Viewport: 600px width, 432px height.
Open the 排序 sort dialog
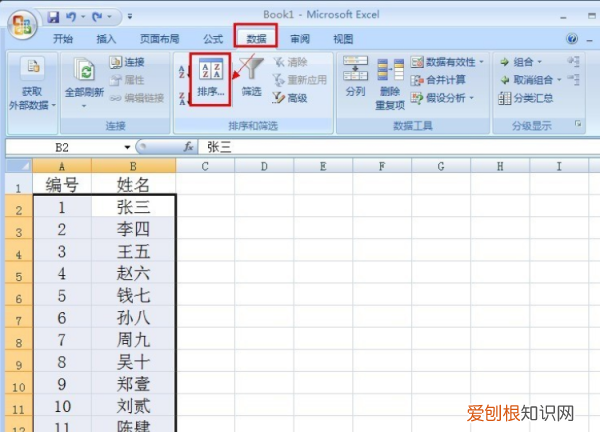[x=210, y=79]
